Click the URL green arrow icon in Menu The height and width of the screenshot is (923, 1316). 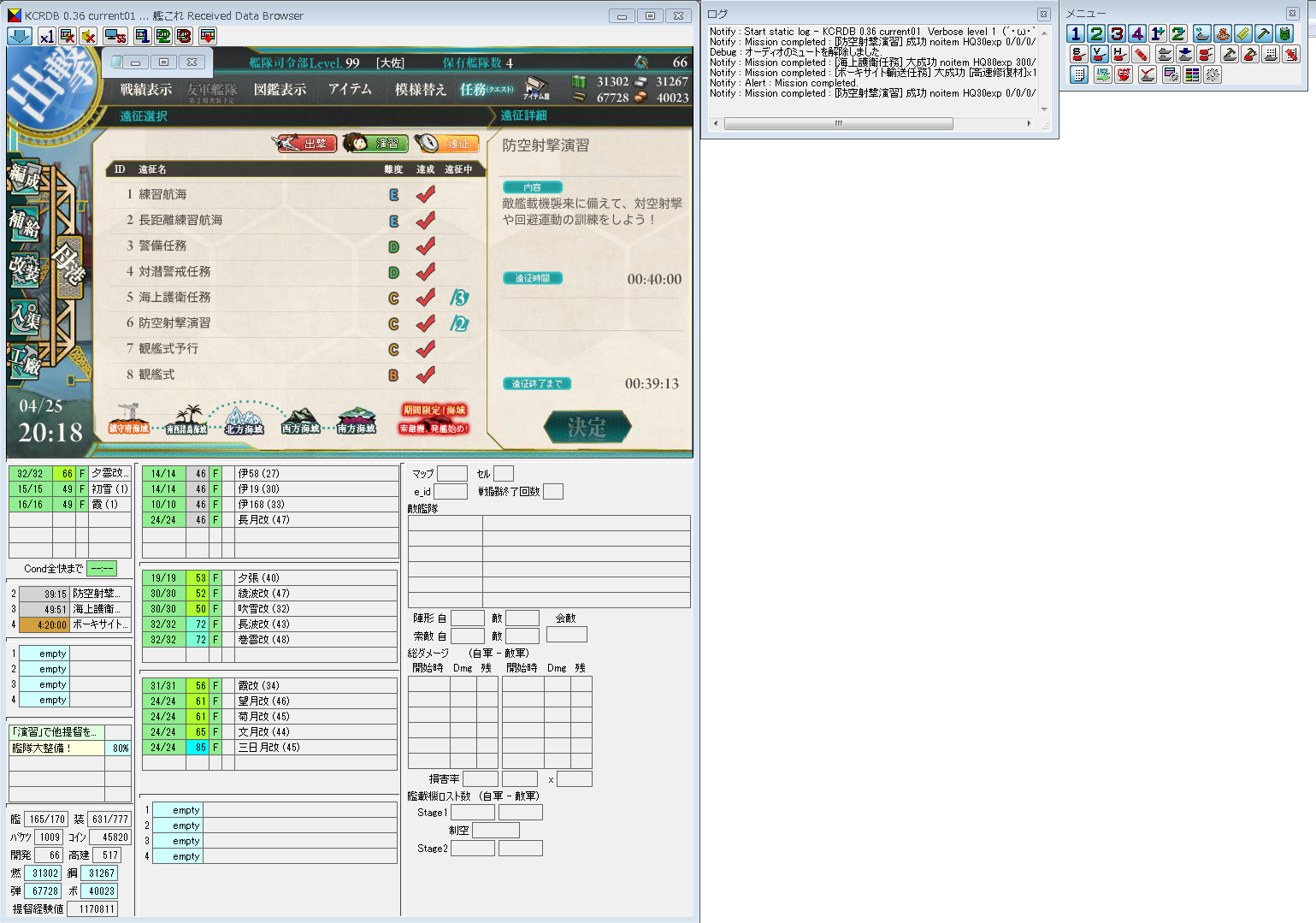[x=1103, y=74]
